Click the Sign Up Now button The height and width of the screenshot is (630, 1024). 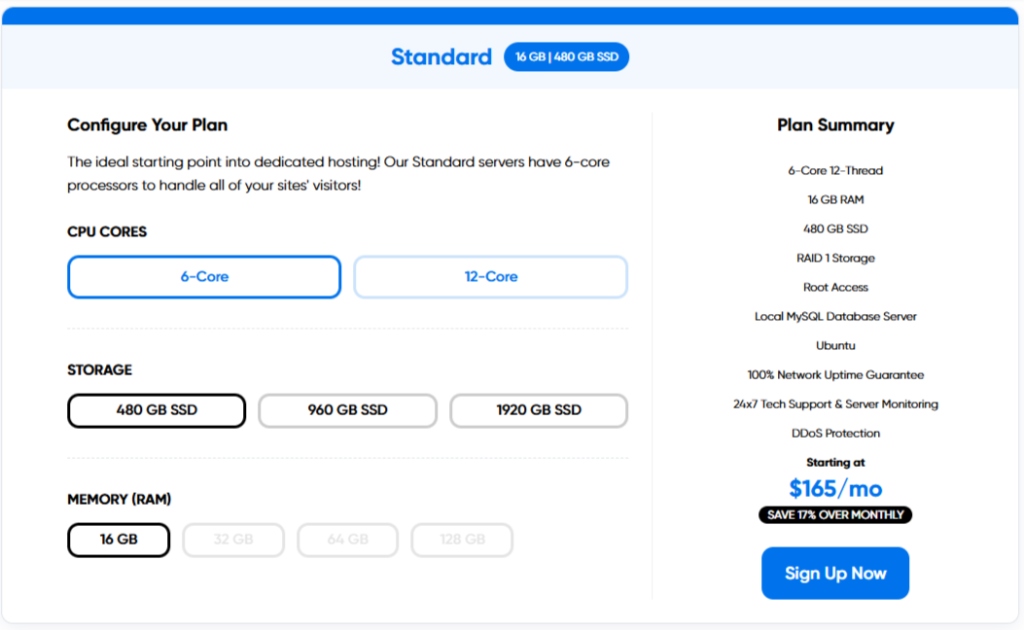coord(835,573)
